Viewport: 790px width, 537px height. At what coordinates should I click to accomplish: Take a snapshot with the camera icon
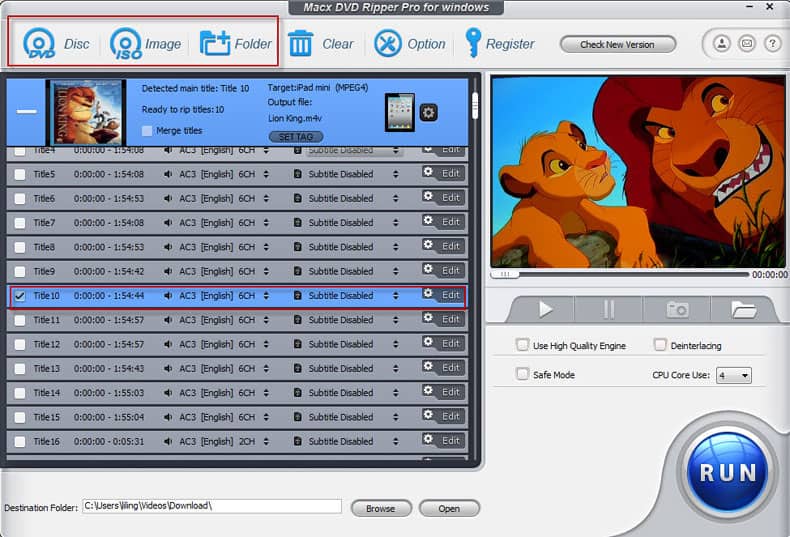677,309
